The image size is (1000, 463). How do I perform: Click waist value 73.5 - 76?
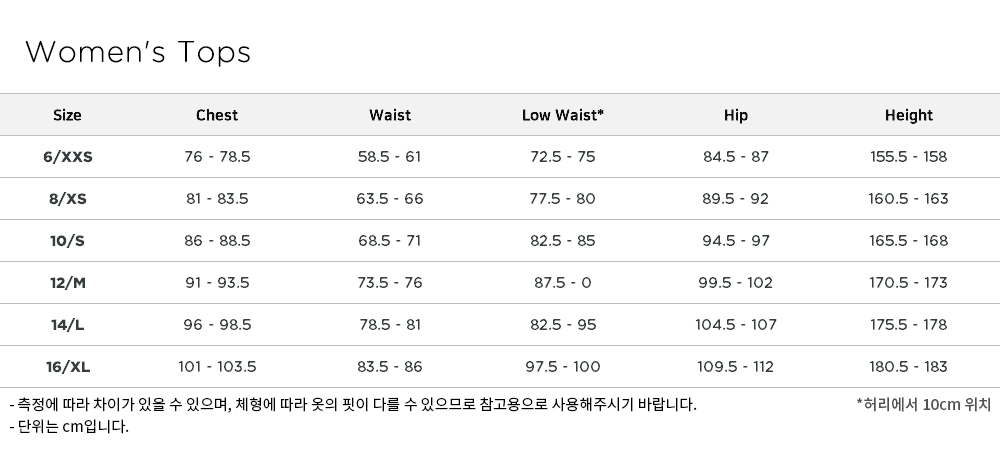390,283
